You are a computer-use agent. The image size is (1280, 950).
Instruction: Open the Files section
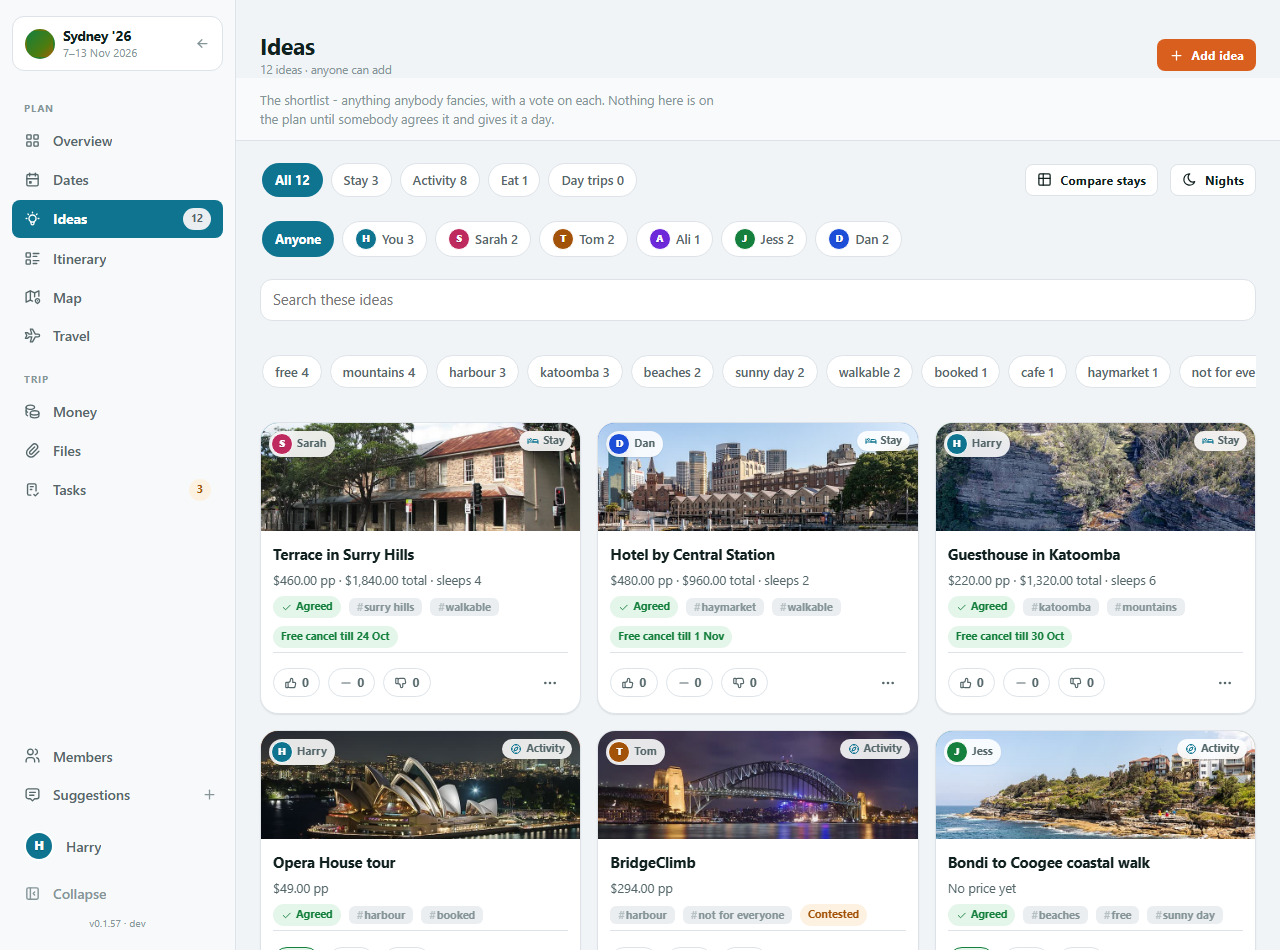(x=117, y=451)
